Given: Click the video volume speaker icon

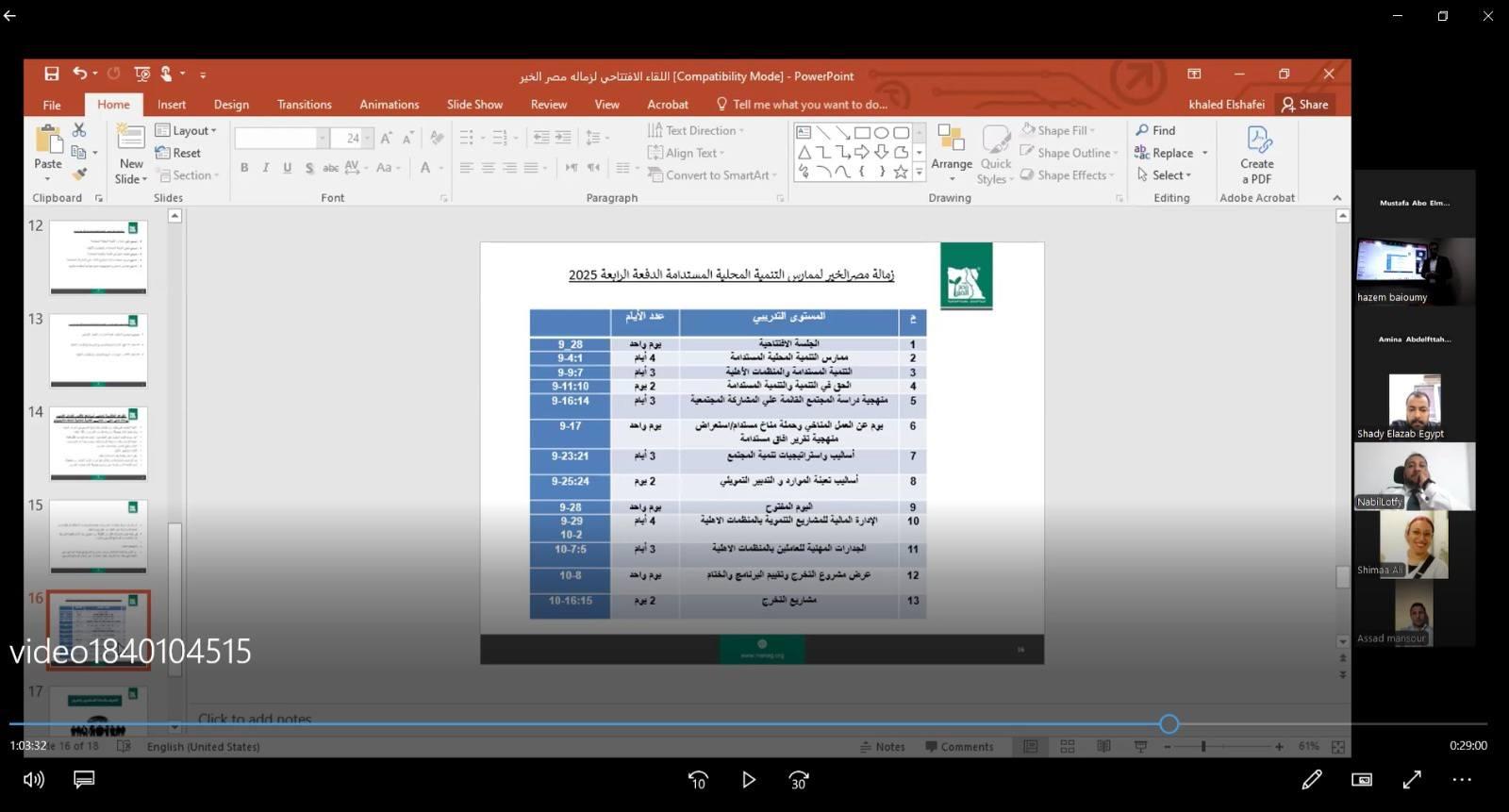Looking at the screenshot, I should 34,780.
